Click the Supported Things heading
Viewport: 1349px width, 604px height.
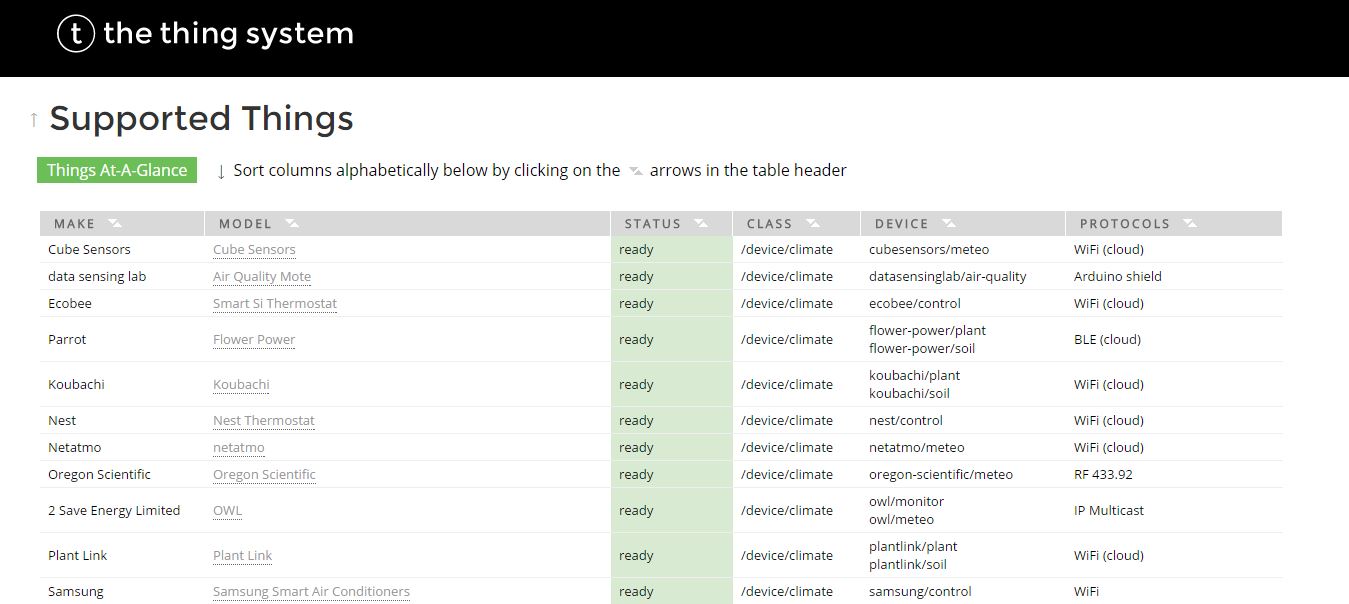[201, 119]
